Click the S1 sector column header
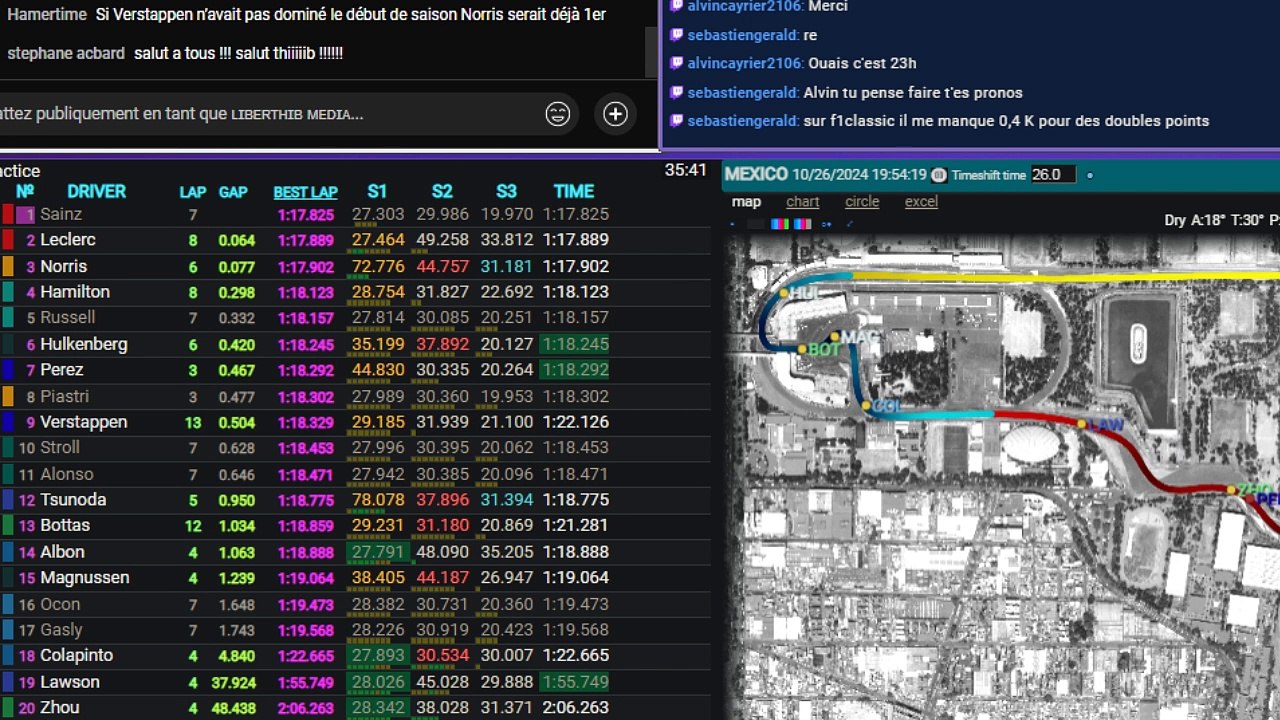This screenshot has height=720, width=1280. [x=377, y=191]
